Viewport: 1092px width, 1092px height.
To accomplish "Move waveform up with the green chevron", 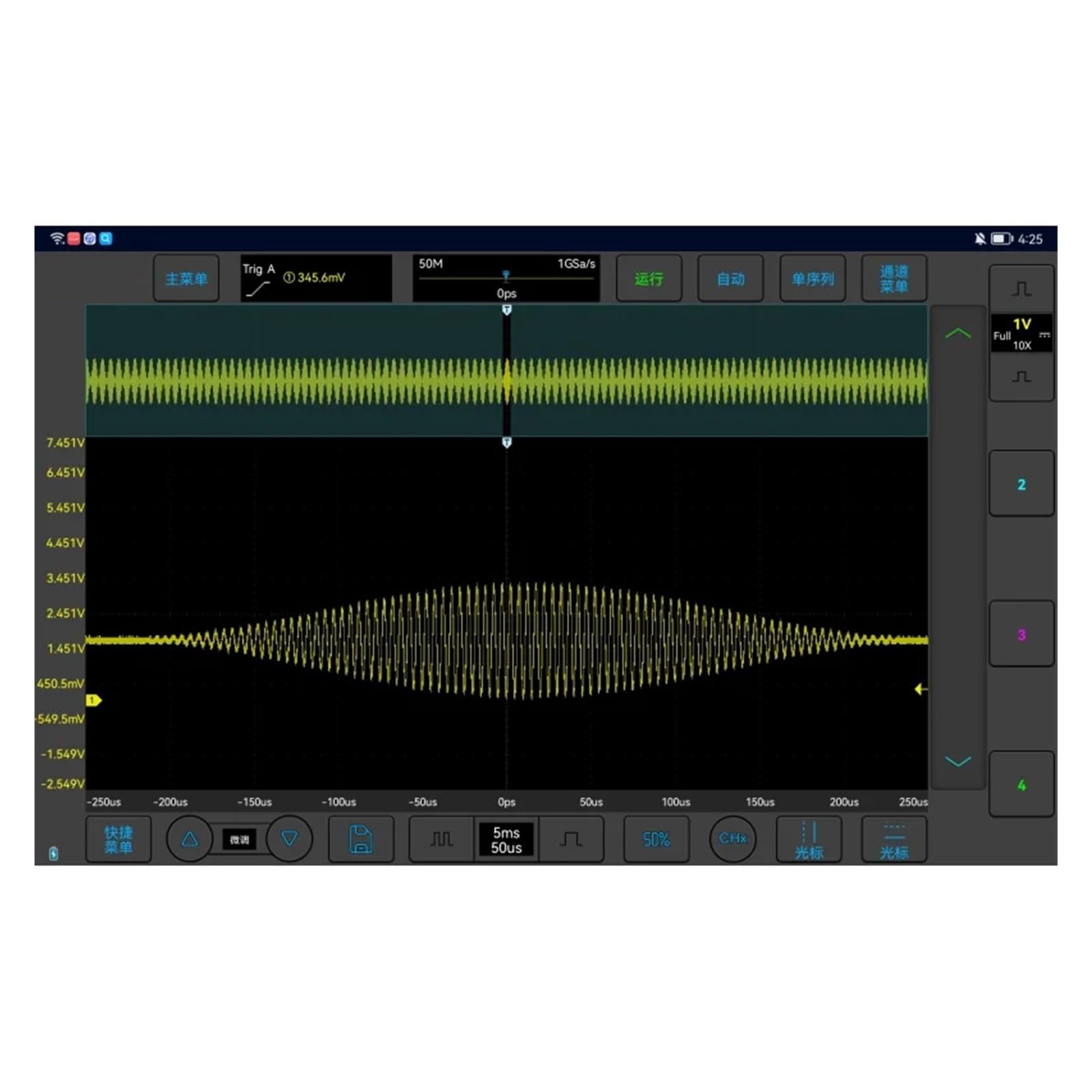I will [x=958, y=334].
